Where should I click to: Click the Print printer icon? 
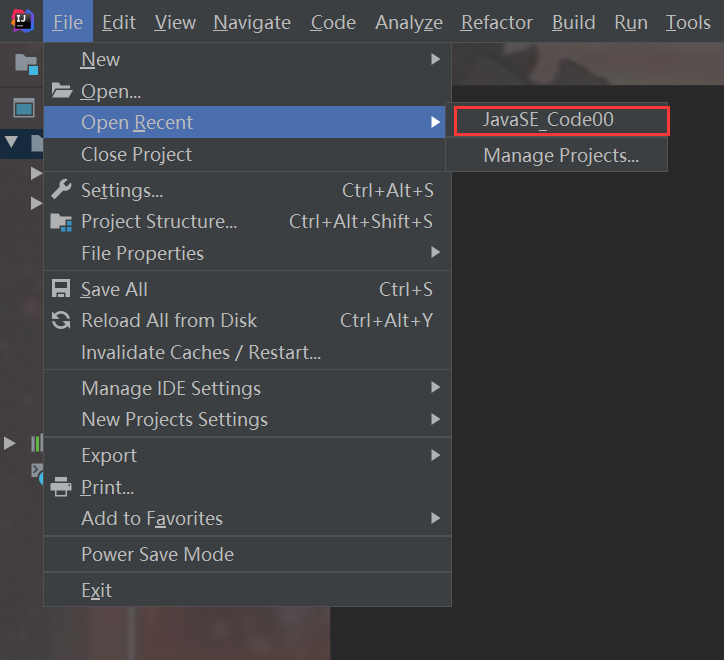(62, 487)
